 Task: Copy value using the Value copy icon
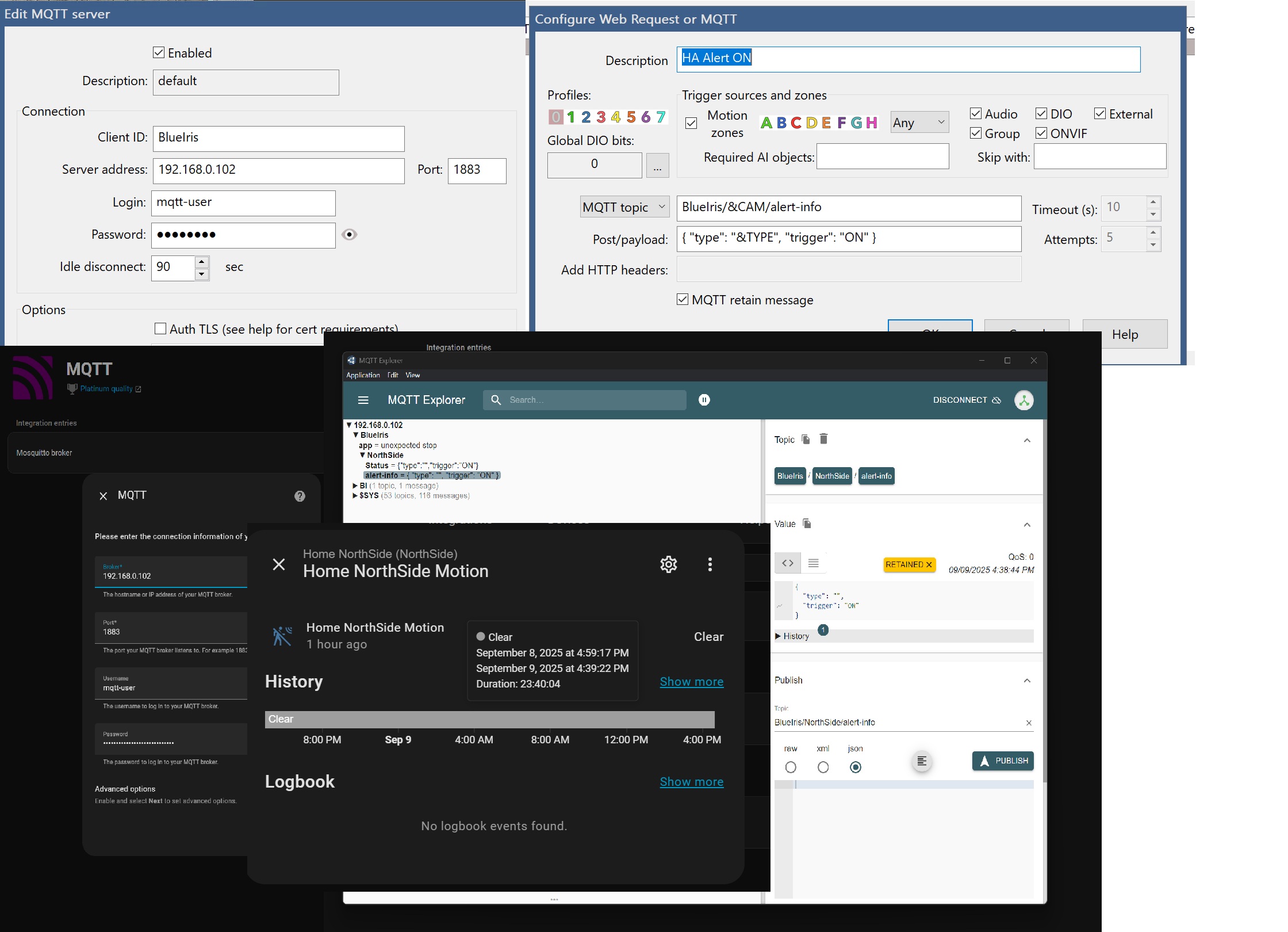point(807,524)
